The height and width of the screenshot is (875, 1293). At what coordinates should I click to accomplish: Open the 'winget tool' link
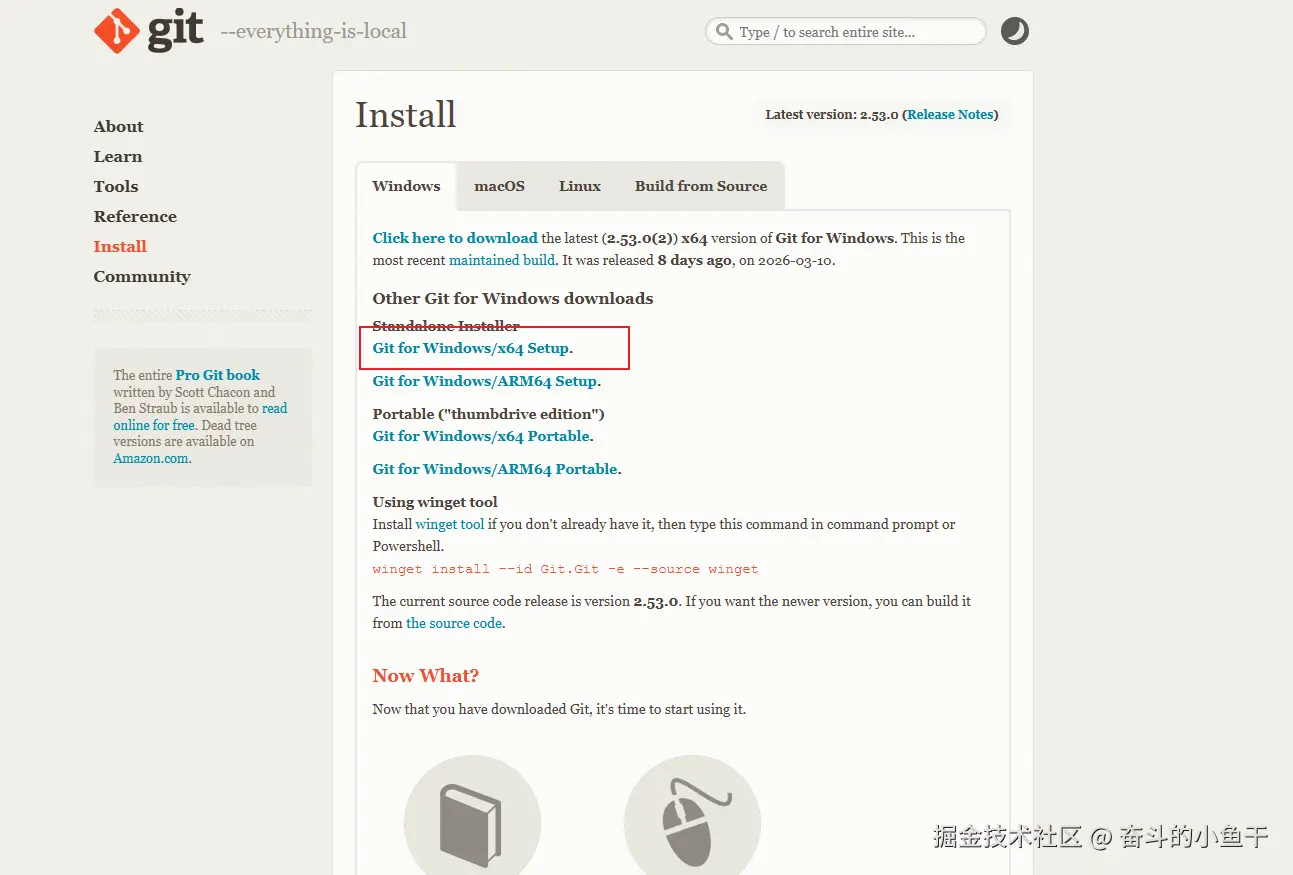pyautogui.click(x=450, y=524)
